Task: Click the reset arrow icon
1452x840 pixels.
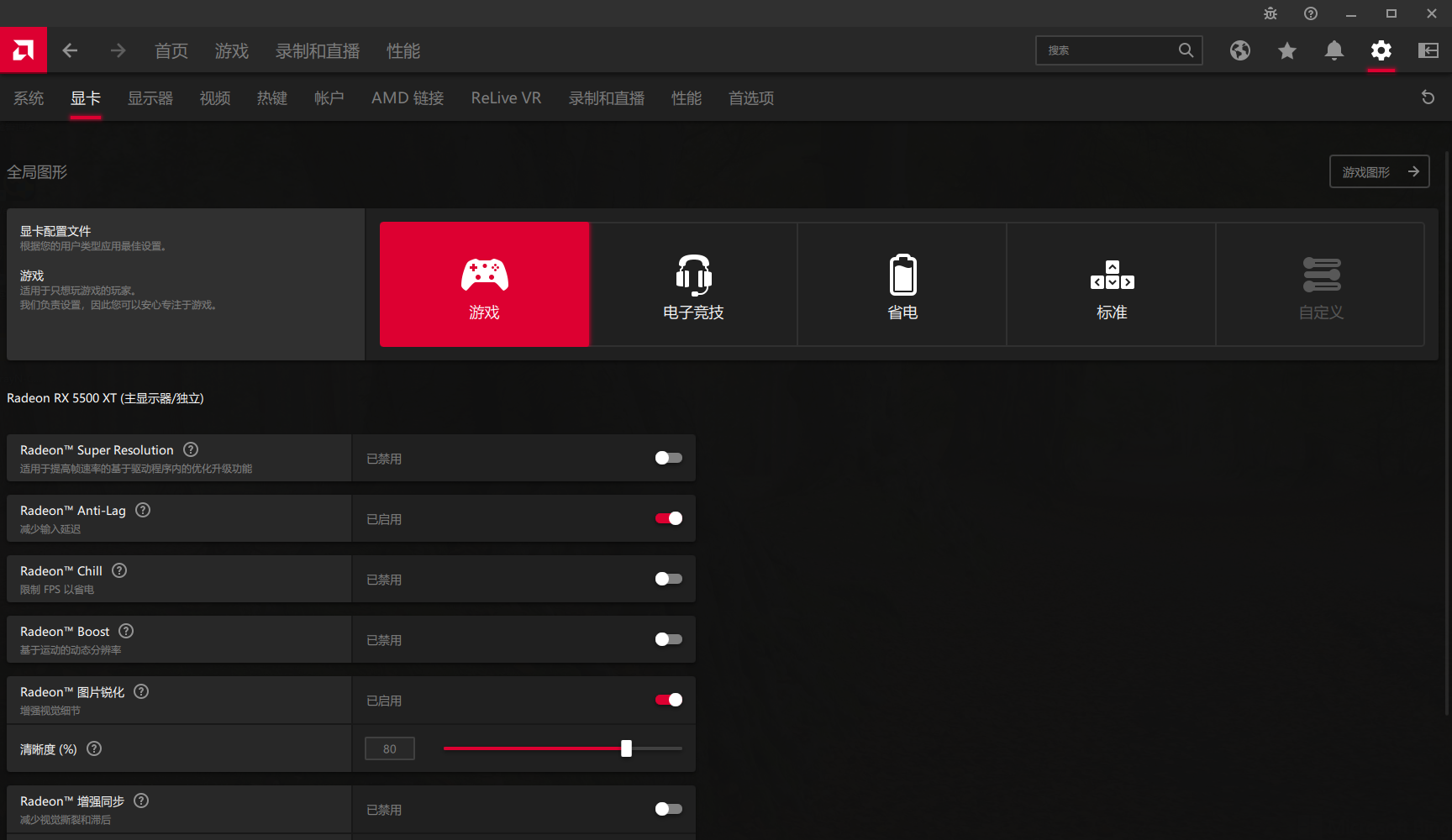Action: tap(1428, 97)
